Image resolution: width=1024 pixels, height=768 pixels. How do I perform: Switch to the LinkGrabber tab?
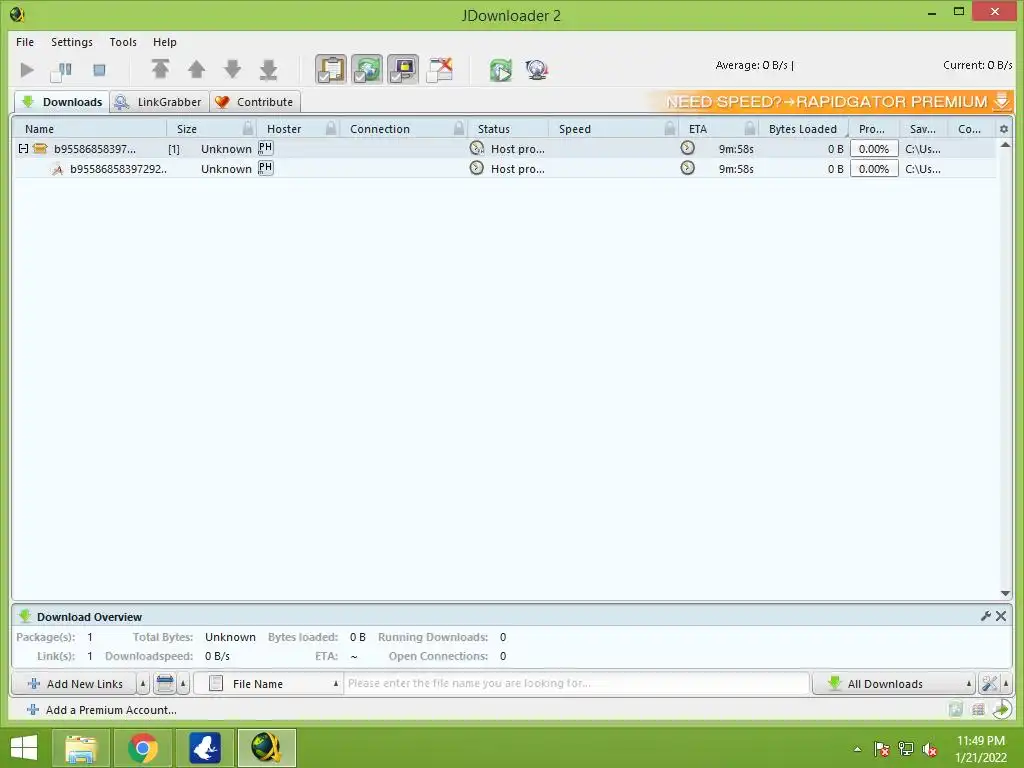point(159,102)
